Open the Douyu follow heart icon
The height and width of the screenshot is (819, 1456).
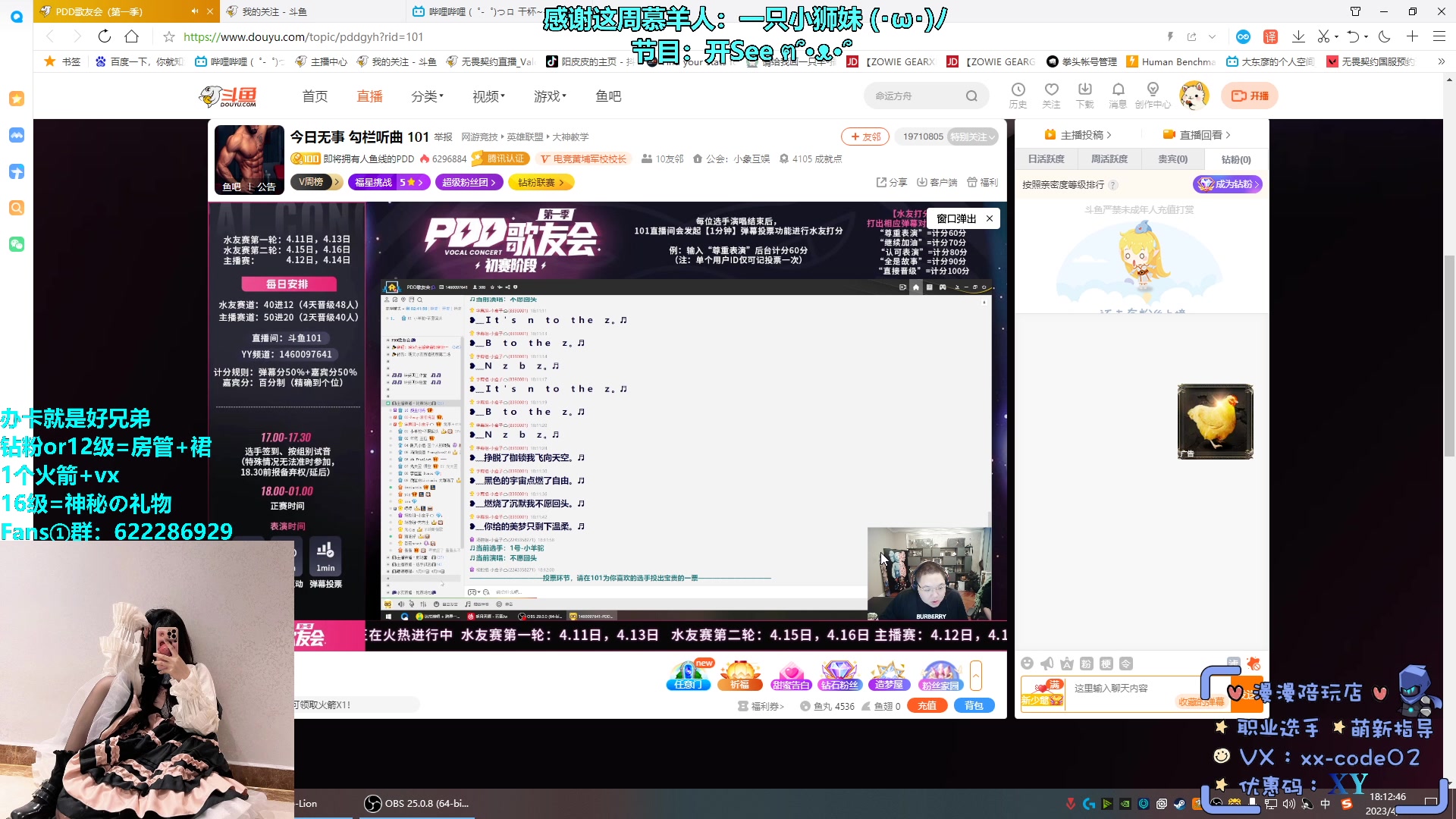pos(1051,96)
